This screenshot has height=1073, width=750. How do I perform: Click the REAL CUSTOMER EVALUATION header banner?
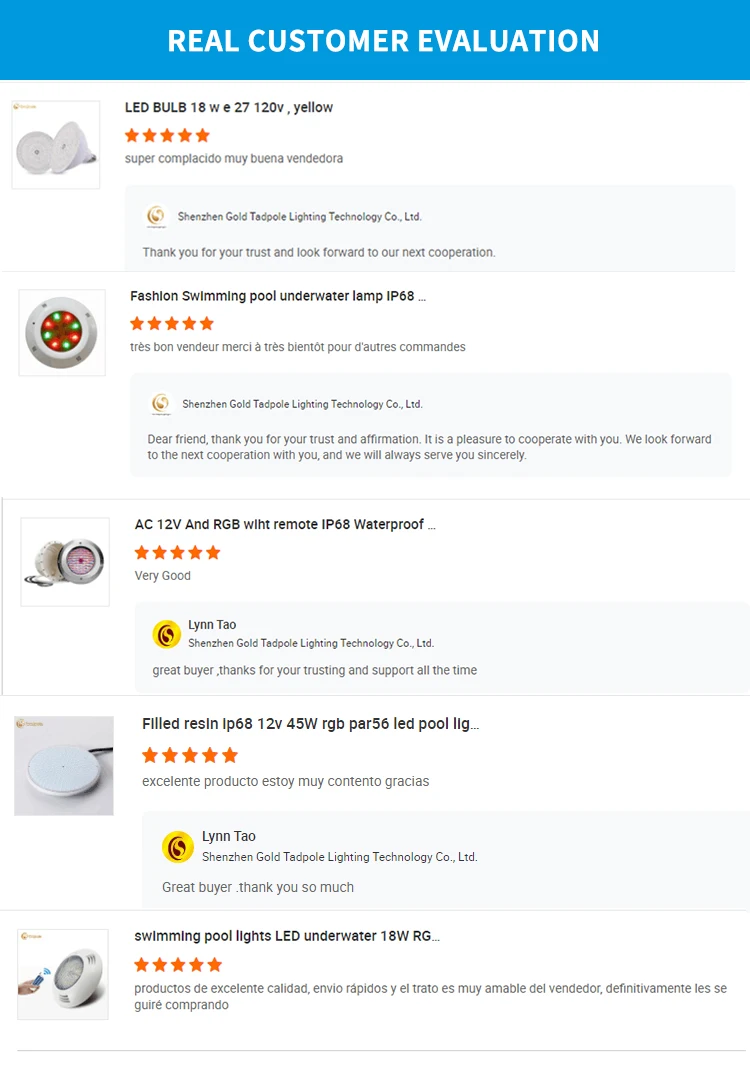coord(383,41)
